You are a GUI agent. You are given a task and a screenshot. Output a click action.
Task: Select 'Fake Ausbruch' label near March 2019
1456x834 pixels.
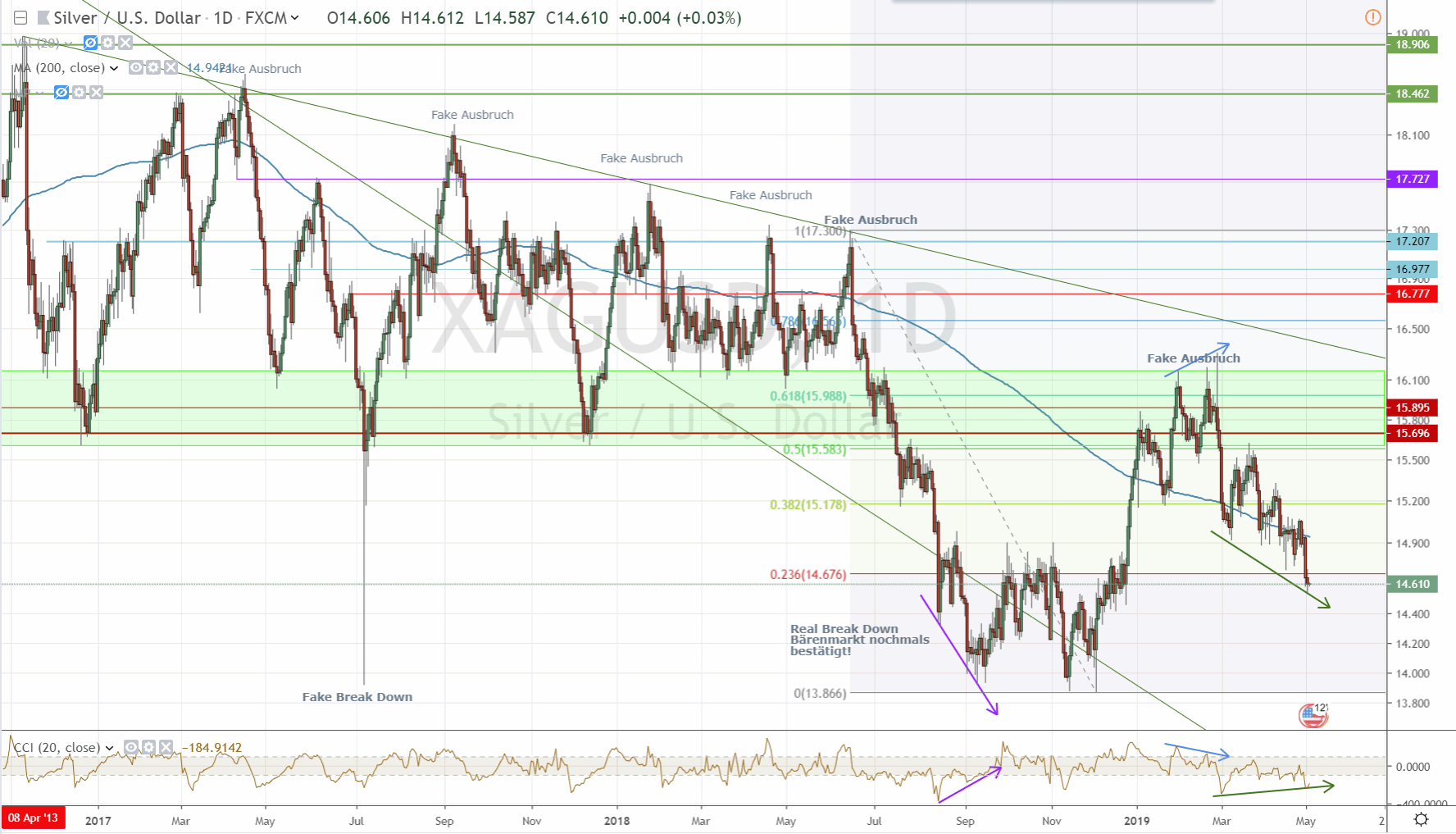pos(1194,358)
